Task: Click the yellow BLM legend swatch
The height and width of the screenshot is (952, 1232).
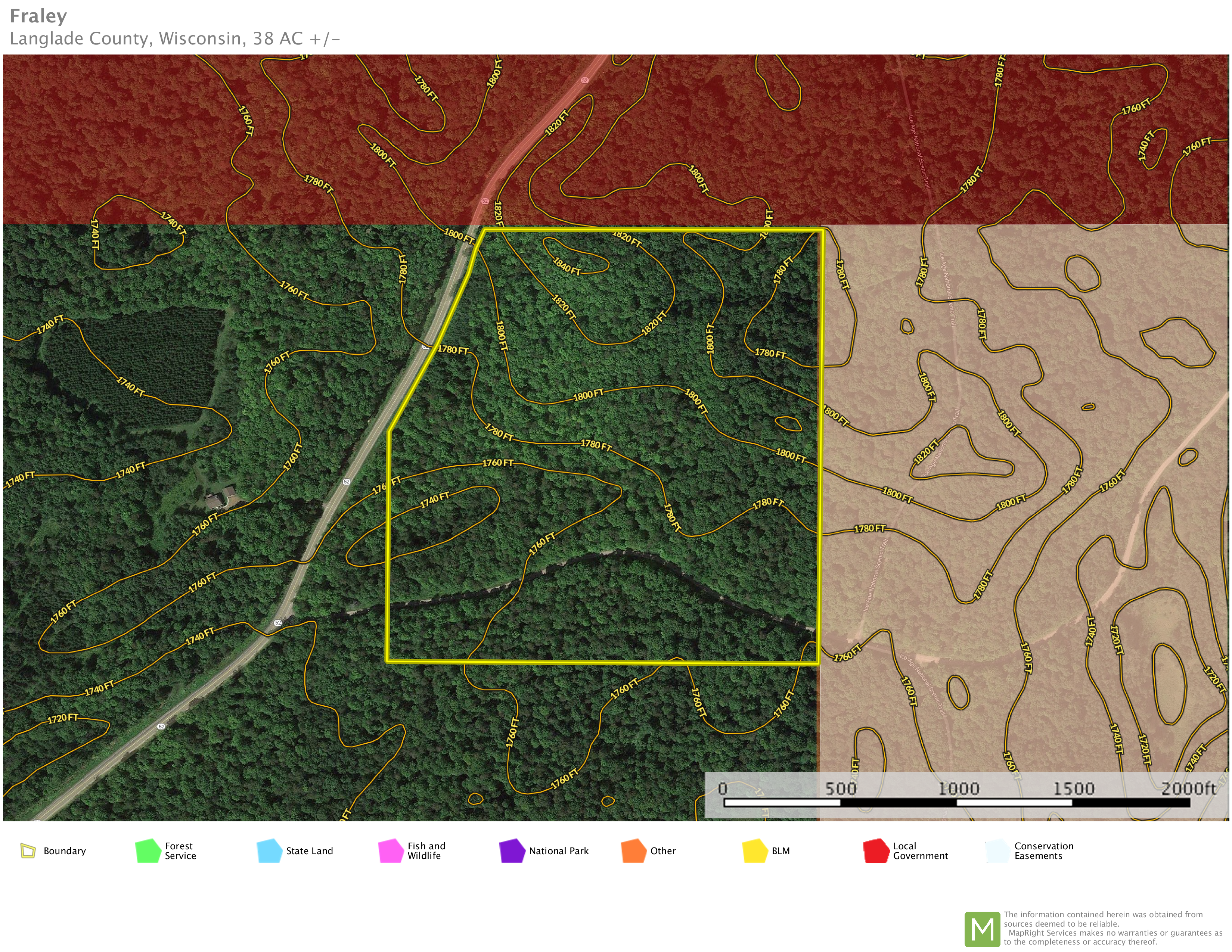Action: coord(755,850)
